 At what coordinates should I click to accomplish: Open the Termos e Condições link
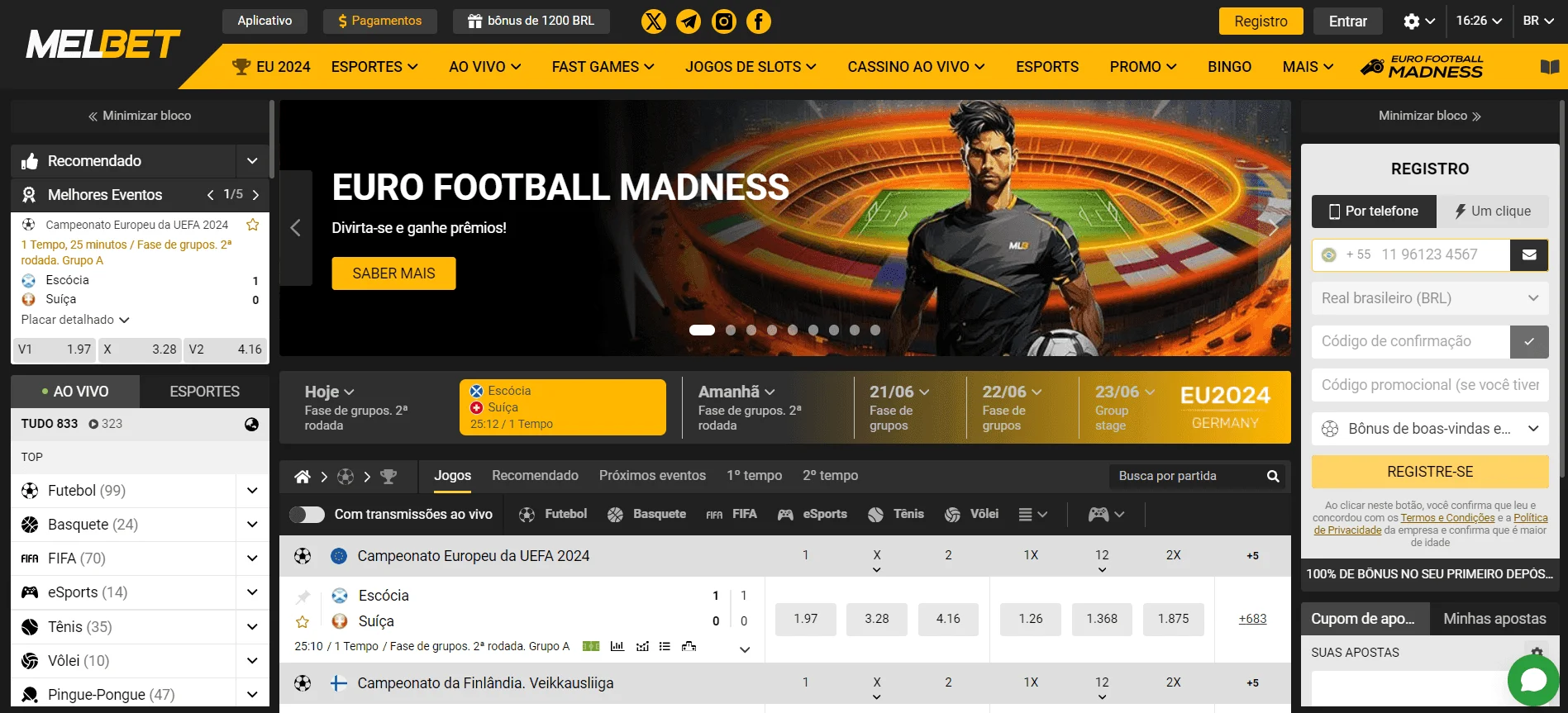point(1447,518)
